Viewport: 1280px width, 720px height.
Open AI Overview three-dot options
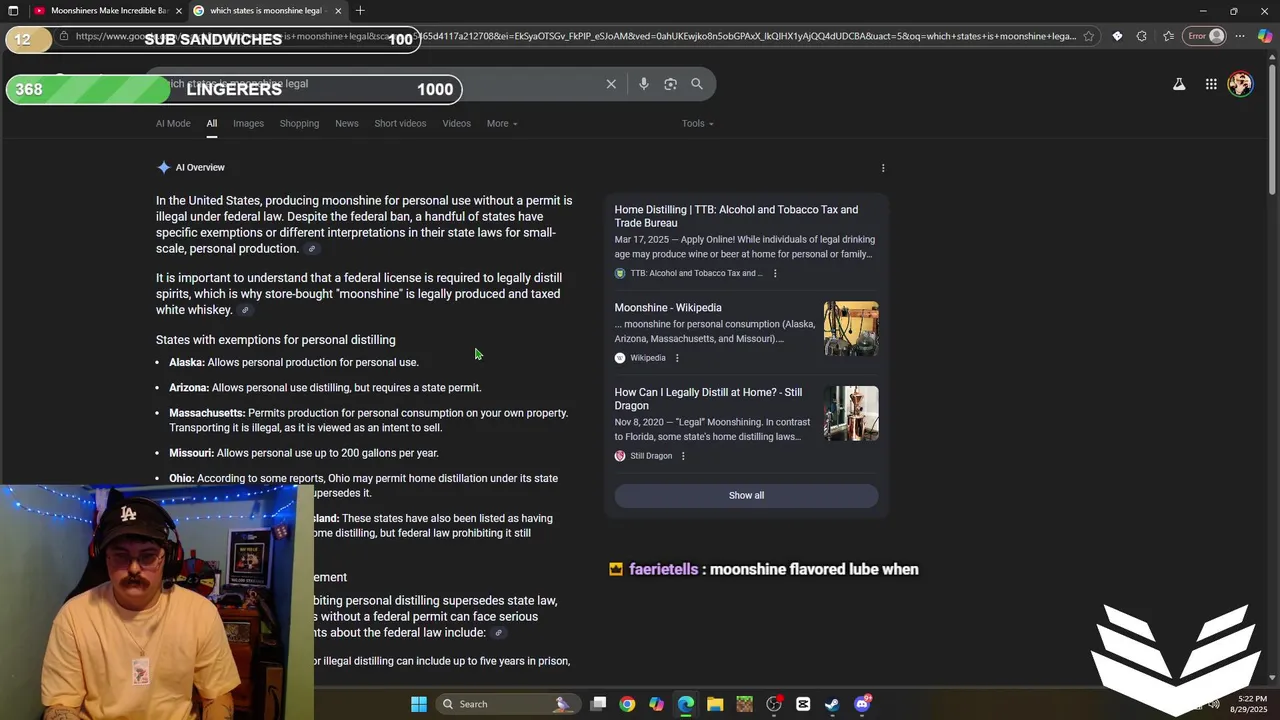pyautogui.click(x=883, y=168)
